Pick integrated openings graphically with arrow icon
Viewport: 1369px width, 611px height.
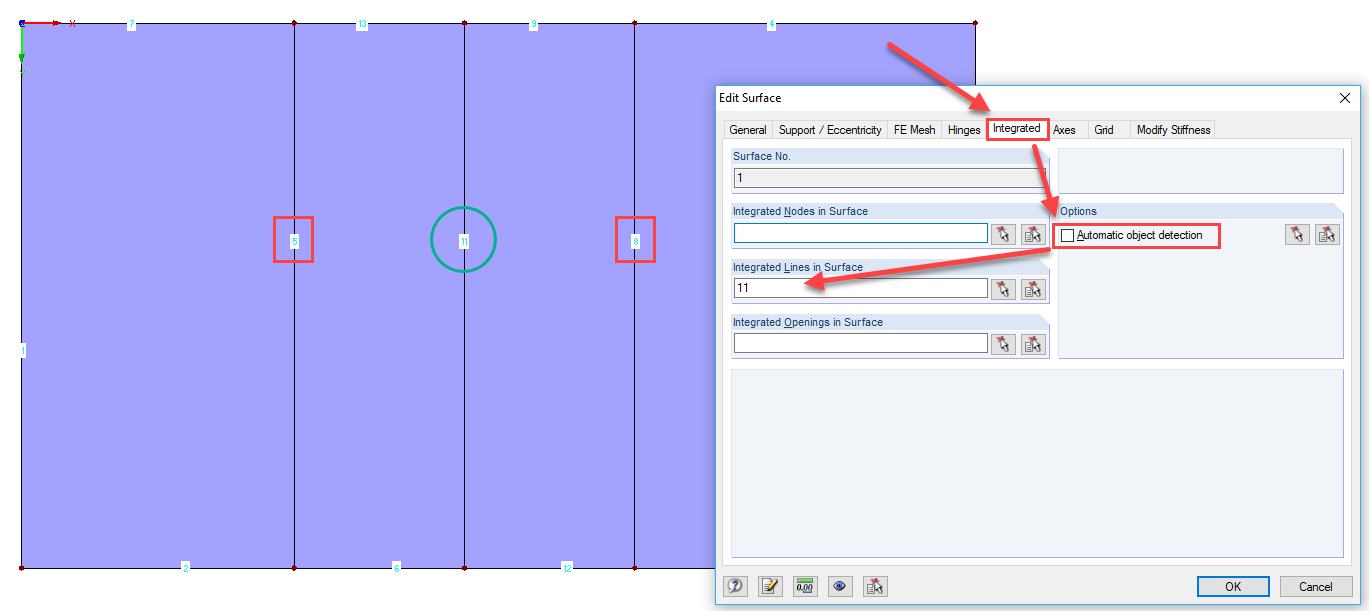[x=1003, y=344]
